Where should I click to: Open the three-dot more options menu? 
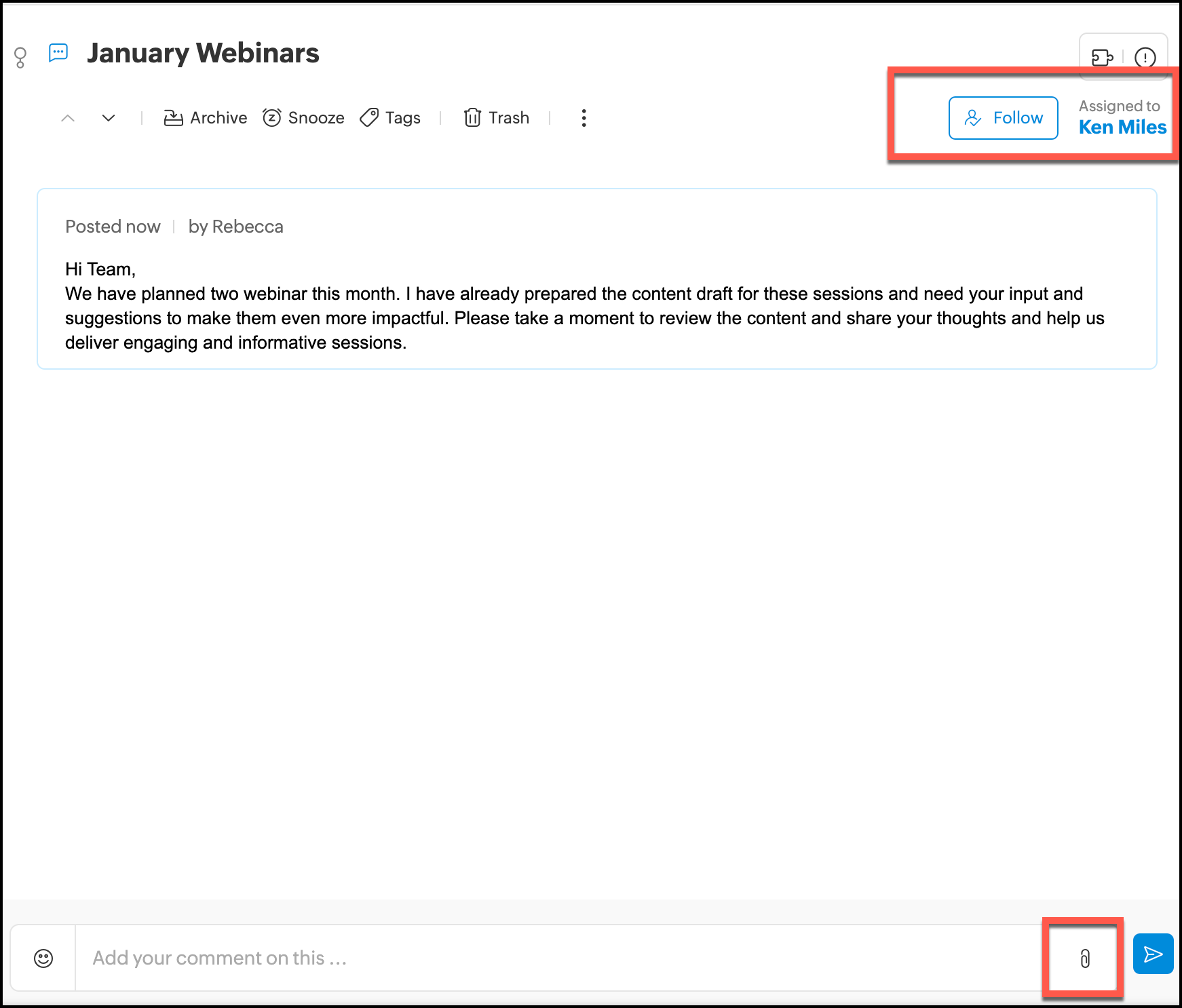point(584,118)
